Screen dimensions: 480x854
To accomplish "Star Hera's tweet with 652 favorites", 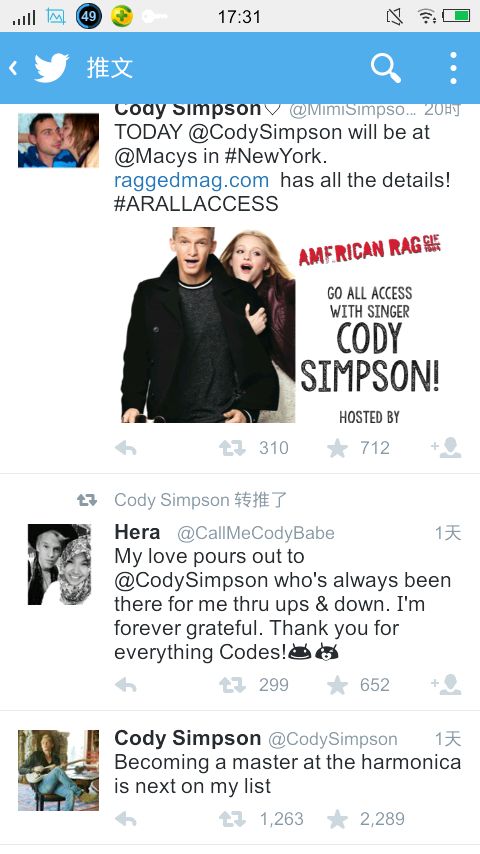I will pos(337,685).
